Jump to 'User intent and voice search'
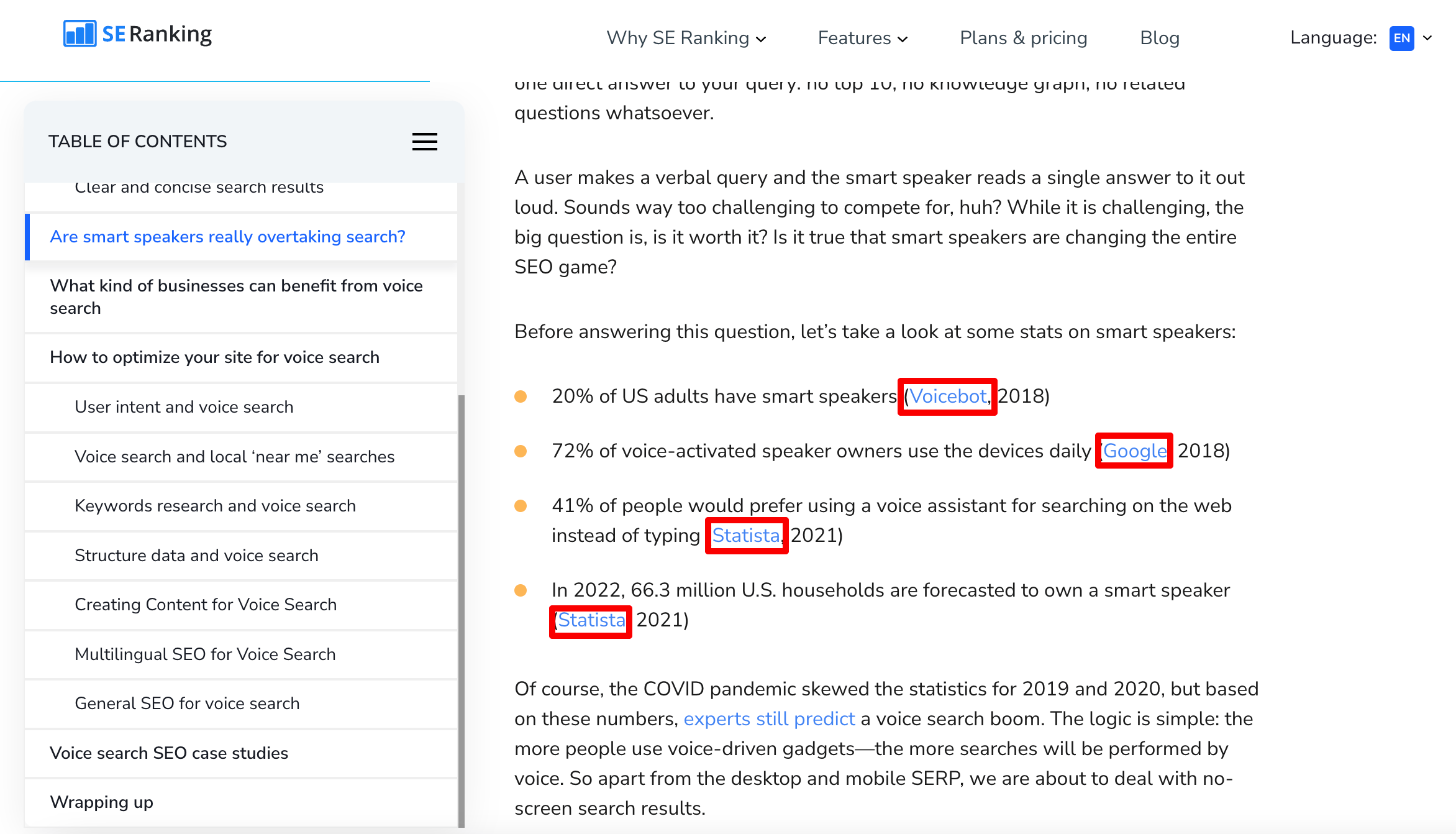 [241, 407]
